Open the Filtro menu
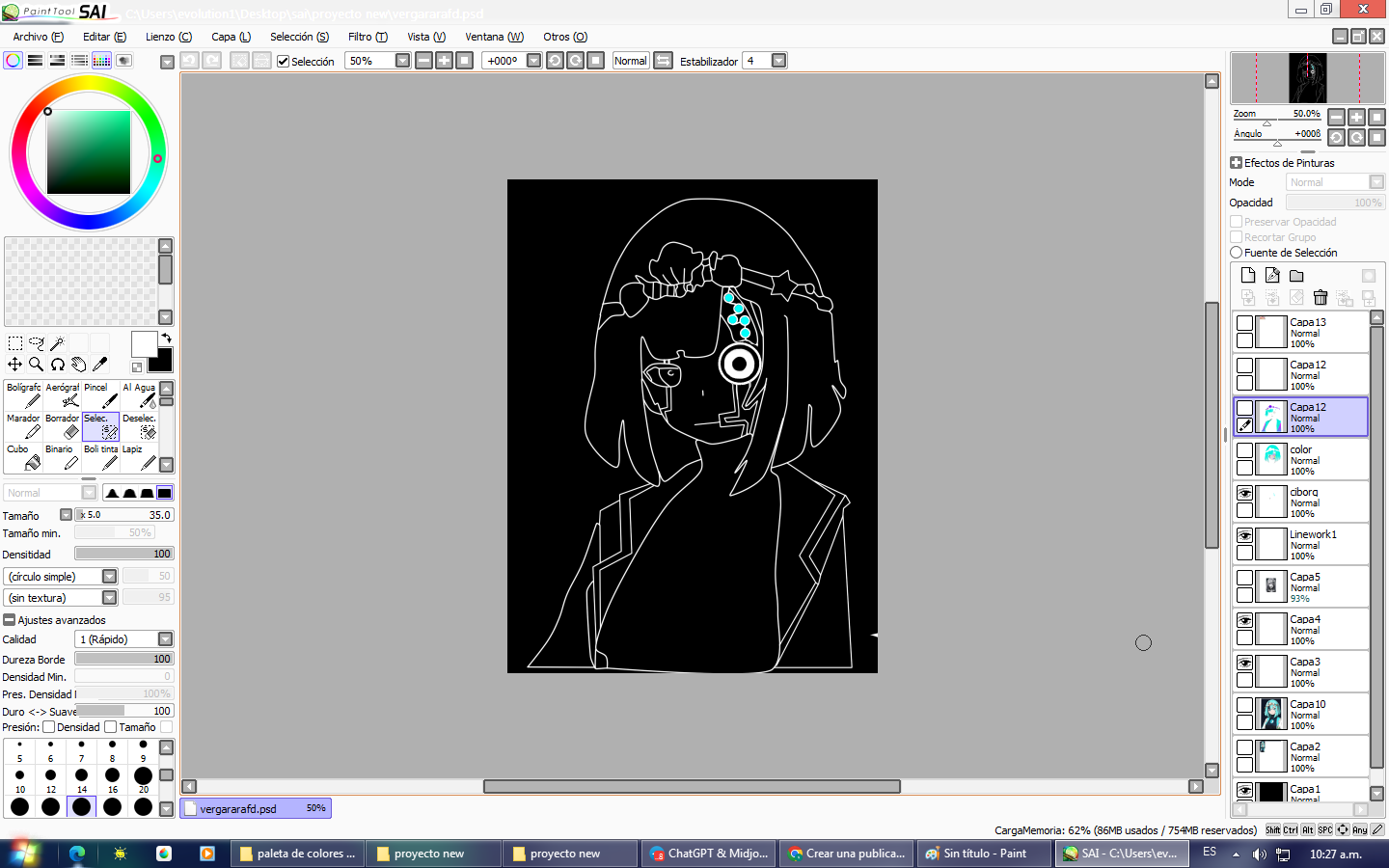The image size is (1389, 868). tap(368, 37)
